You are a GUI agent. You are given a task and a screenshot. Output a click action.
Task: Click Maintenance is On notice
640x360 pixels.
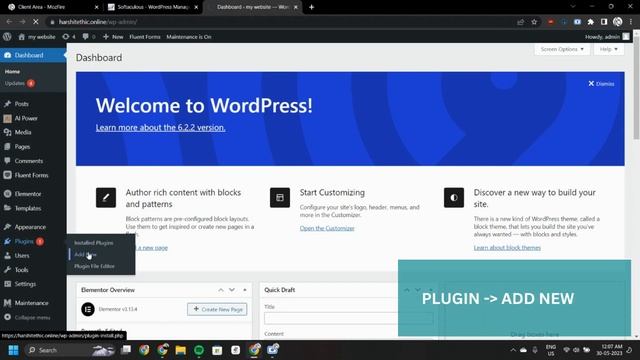[x=189, y=37]
